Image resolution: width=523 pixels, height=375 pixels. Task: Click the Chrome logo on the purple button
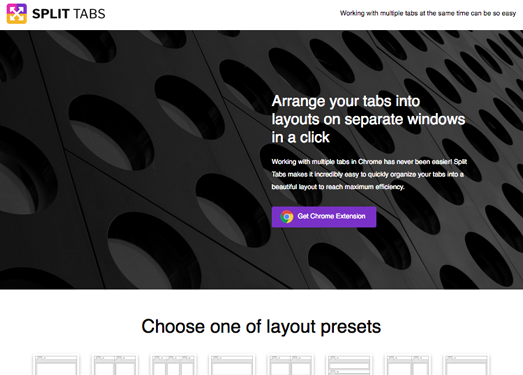click(287, 217)
